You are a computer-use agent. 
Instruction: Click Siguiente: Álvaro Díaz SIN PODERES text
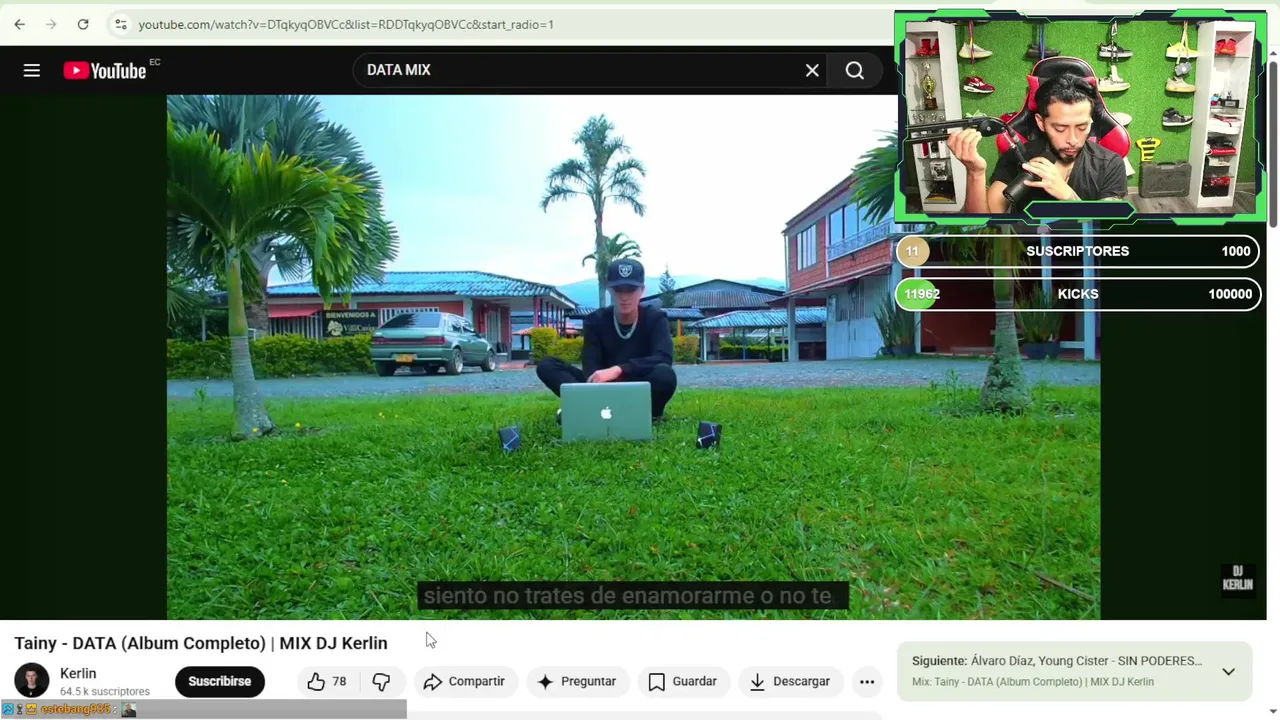point(1057,661)
